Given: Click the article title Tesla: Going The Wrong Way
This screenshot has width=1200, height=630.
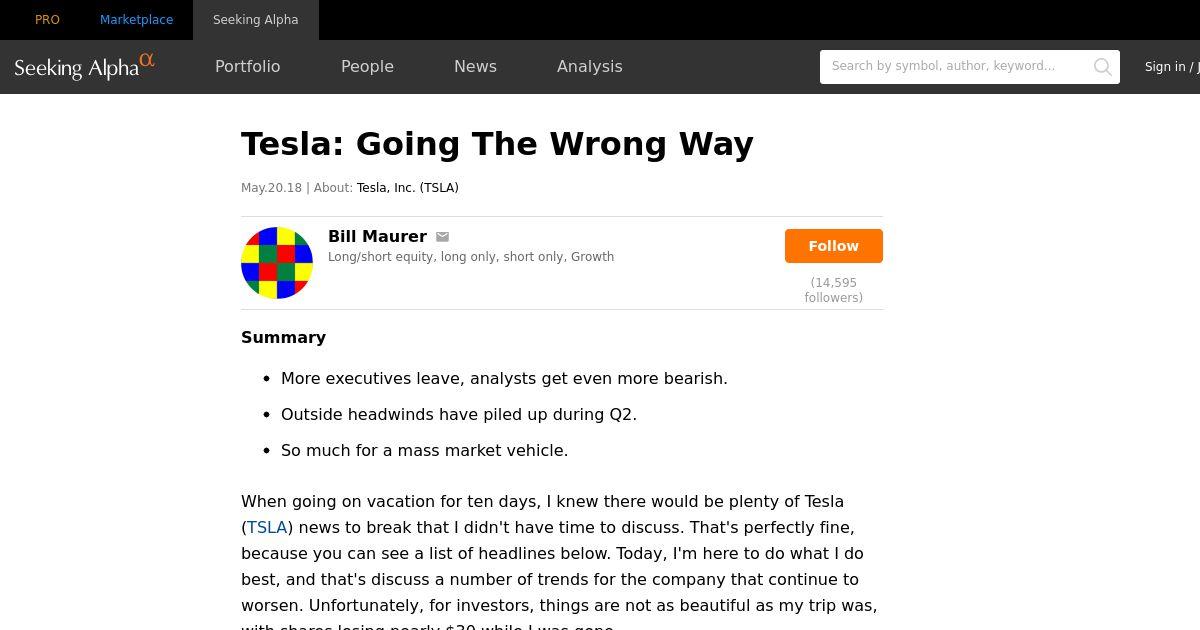Looking at the screenshot, I should pos(497,144).
